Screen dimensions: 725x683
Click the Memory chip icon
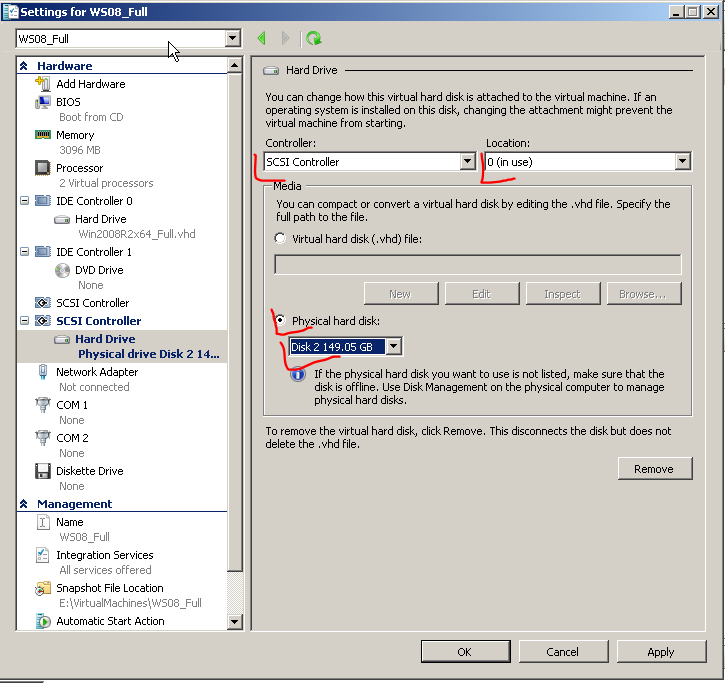click(x=43, y=135)
